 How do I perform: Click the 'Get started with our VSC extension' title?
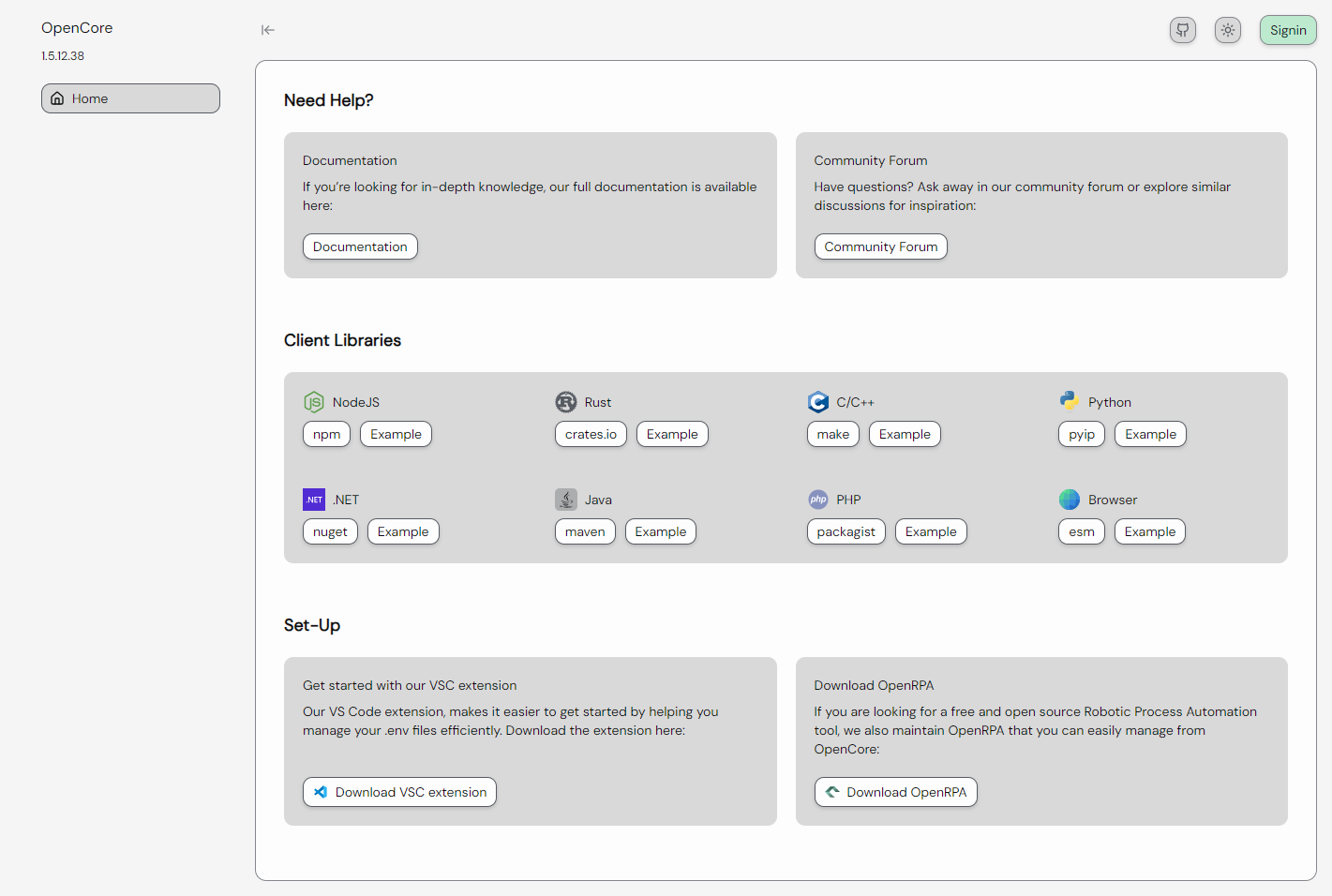click(x=410, y=685)
